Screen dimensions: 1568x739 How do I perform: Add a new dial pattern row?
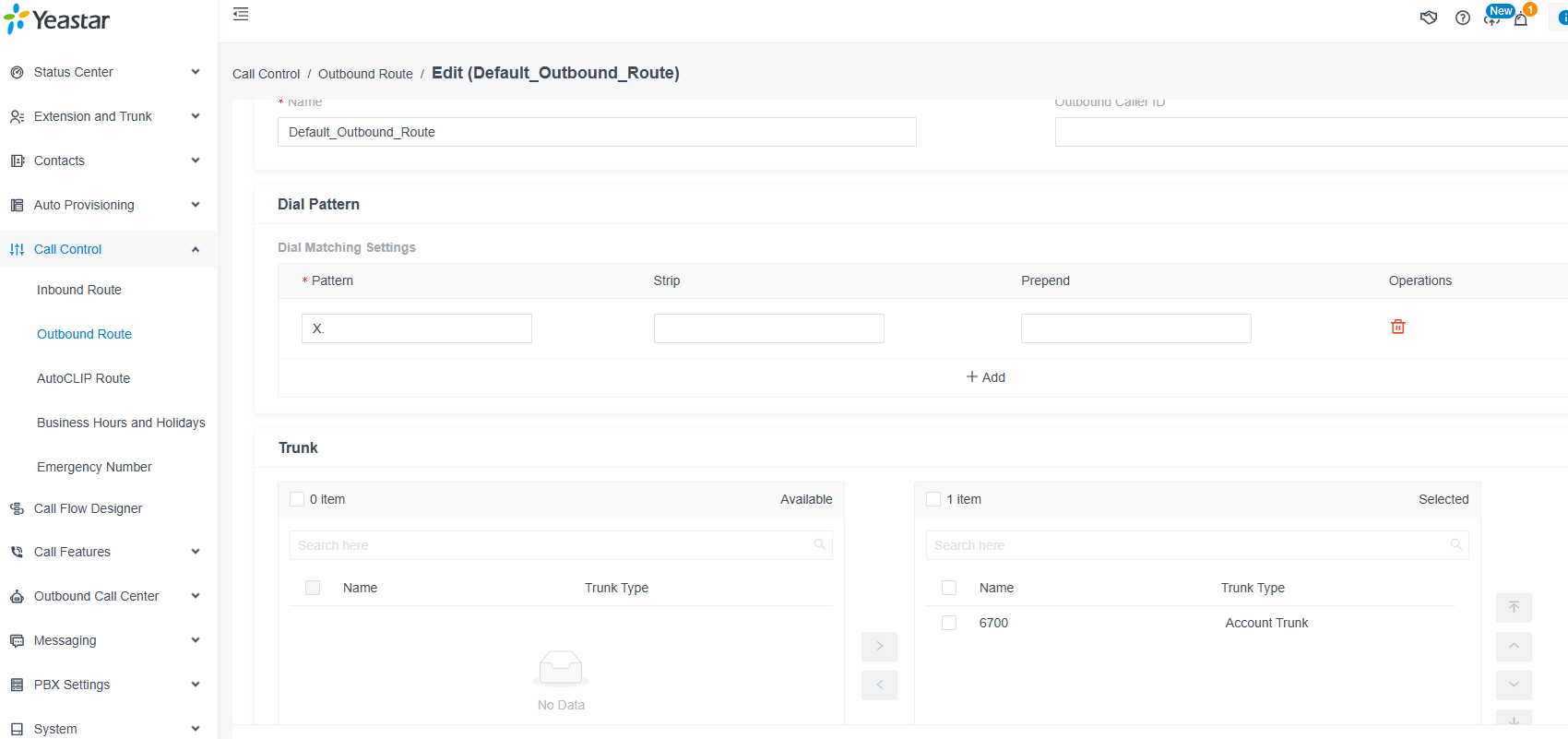tap(986, 377)
